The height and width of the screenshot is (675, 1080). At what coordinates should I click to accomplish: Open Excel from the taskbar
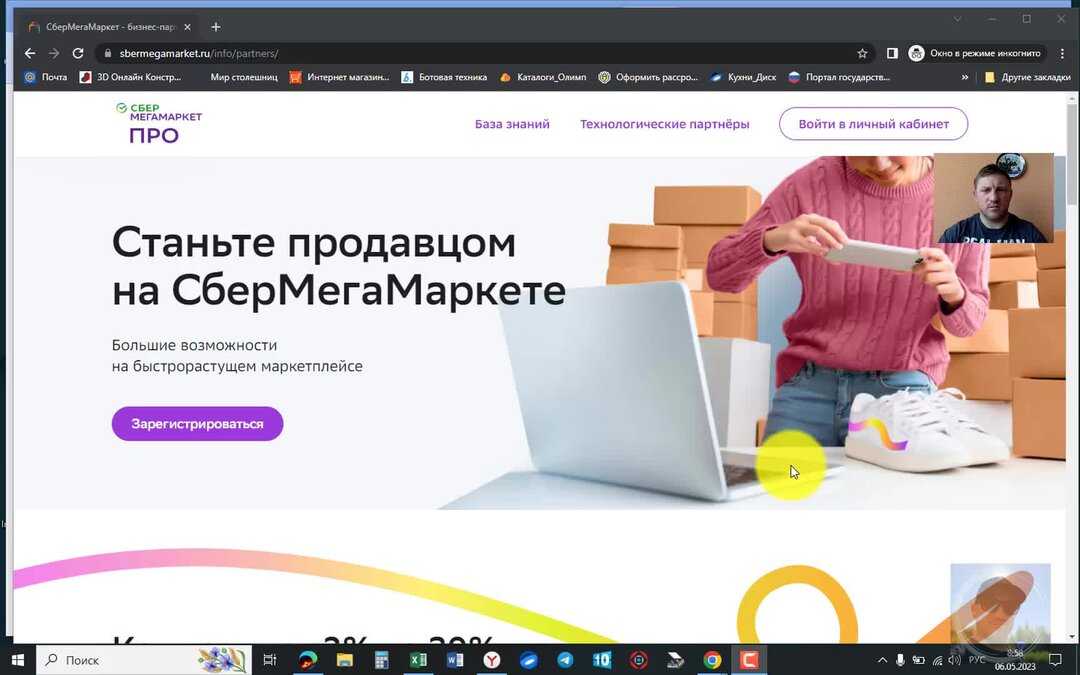[x=418, y=660]
